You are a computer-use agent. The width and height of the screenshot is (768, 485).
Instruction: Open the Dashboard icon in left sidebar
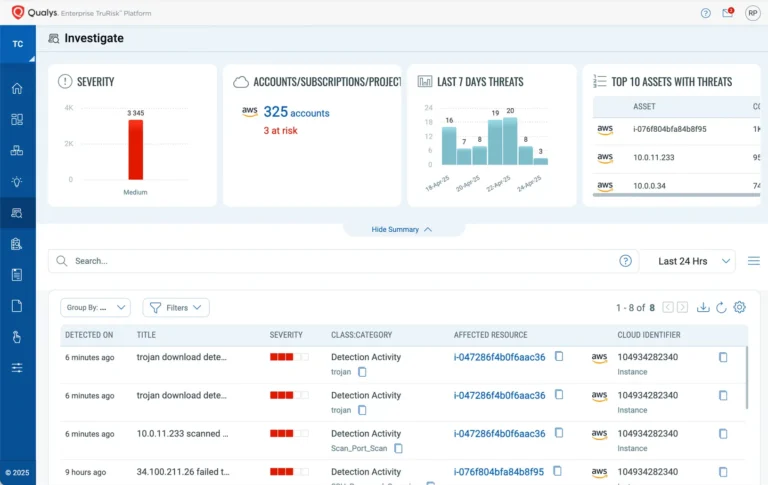pyautogui.click(x=17, y=119)
